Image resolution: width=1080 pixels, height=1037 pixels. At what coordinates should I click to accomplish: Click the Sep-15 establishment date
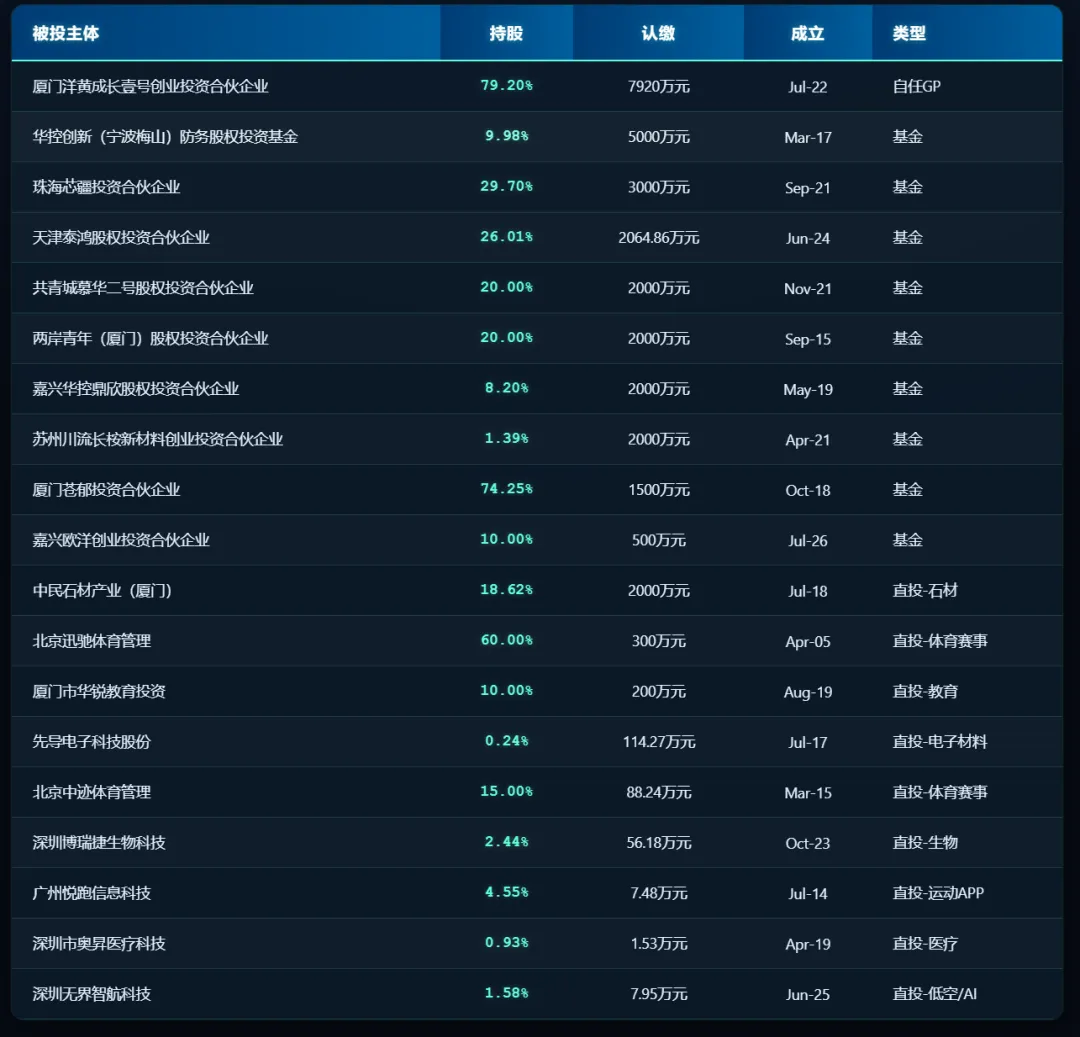(807, 339)
